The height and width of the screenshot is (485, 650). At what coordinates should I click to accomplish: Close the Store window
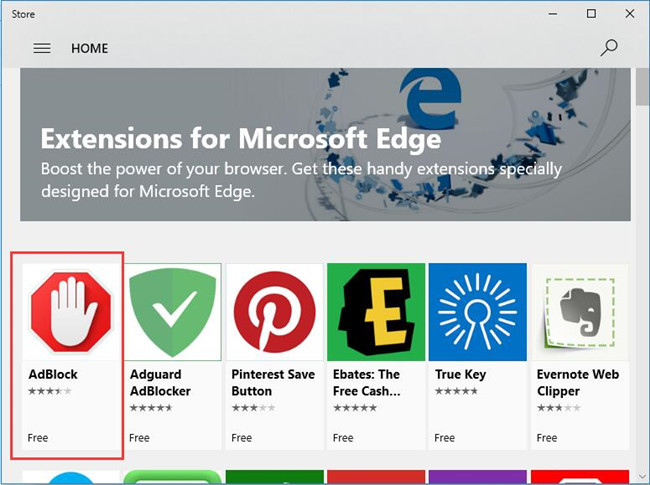(x=630, y=14)
